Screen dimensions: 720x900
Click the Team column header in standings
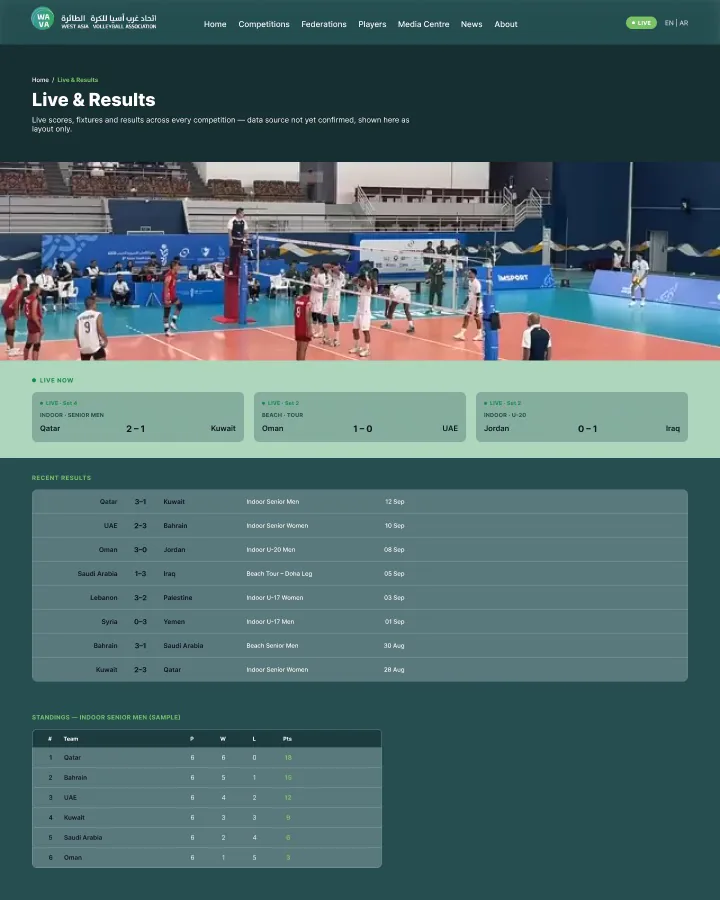click(71, 739)
